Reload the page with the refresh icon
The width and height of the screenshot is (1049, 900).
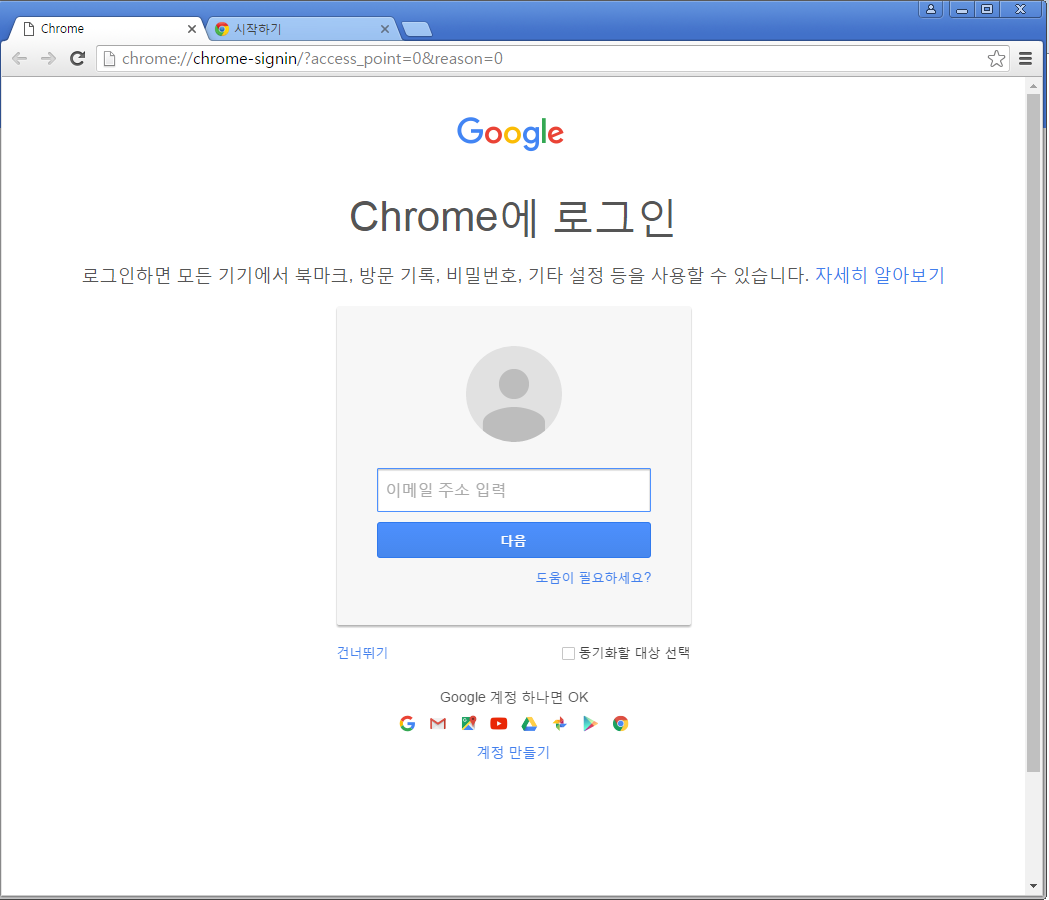click(78, 58)
